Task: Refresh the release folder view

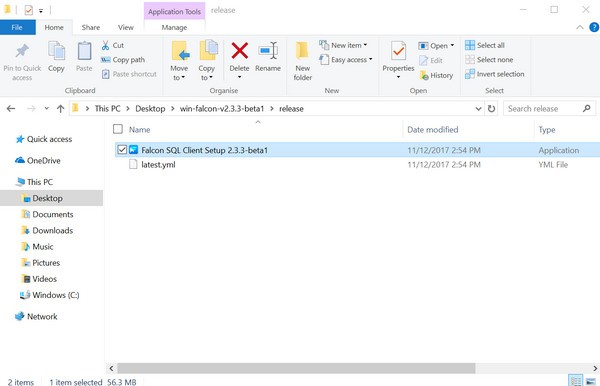Action: tap(491, 109)
